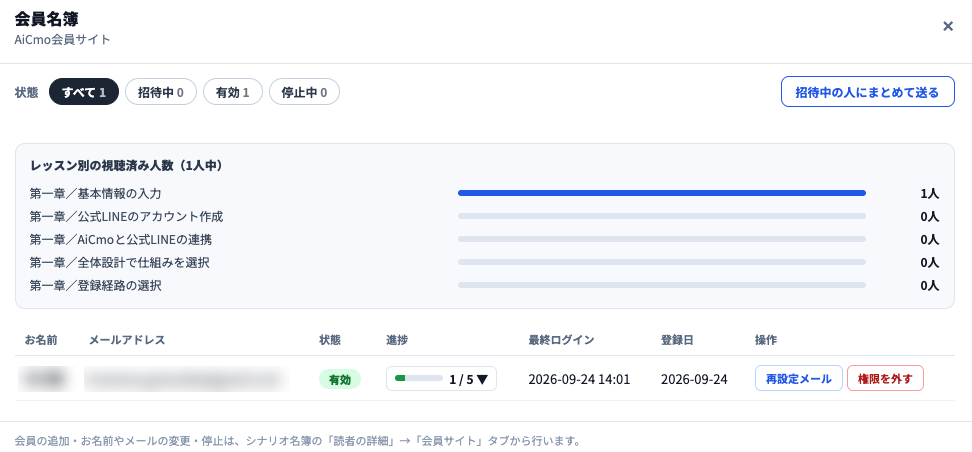The image size is (972, 452).
Task: Click lesson label 第一章／公式LINEのアカウント作成
Action: point(126,216)
